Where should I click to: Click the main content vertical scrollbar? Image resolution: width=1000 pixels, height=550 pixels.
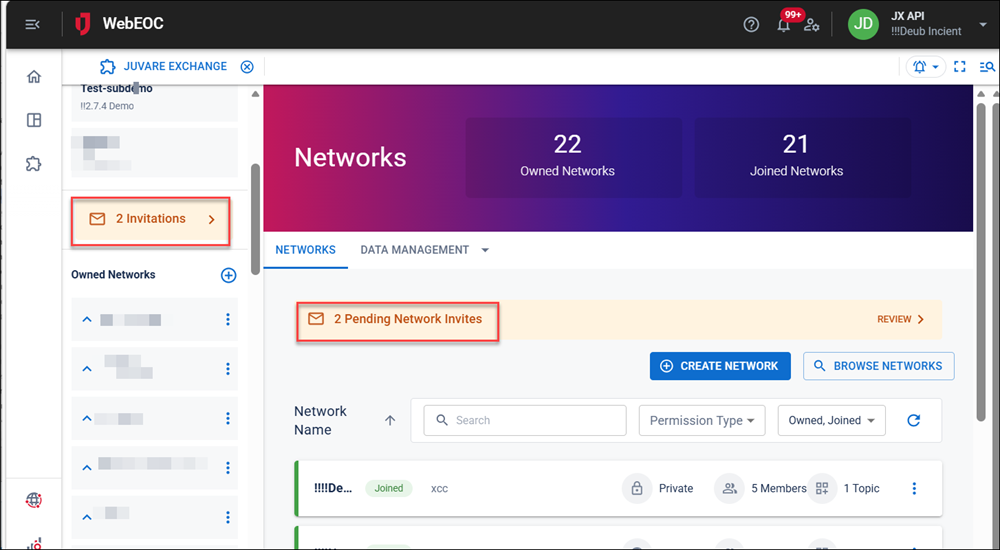[x=981, y=262]
